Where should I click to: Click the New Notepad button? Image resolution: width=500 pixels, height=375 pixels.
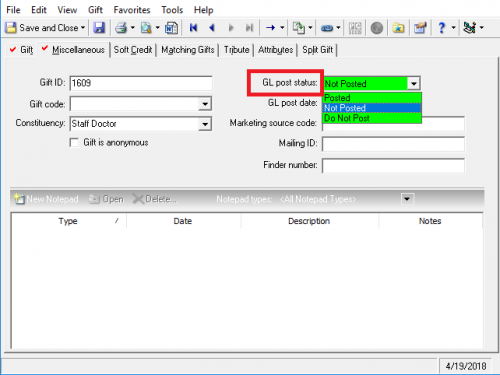[x=46, y=199]
